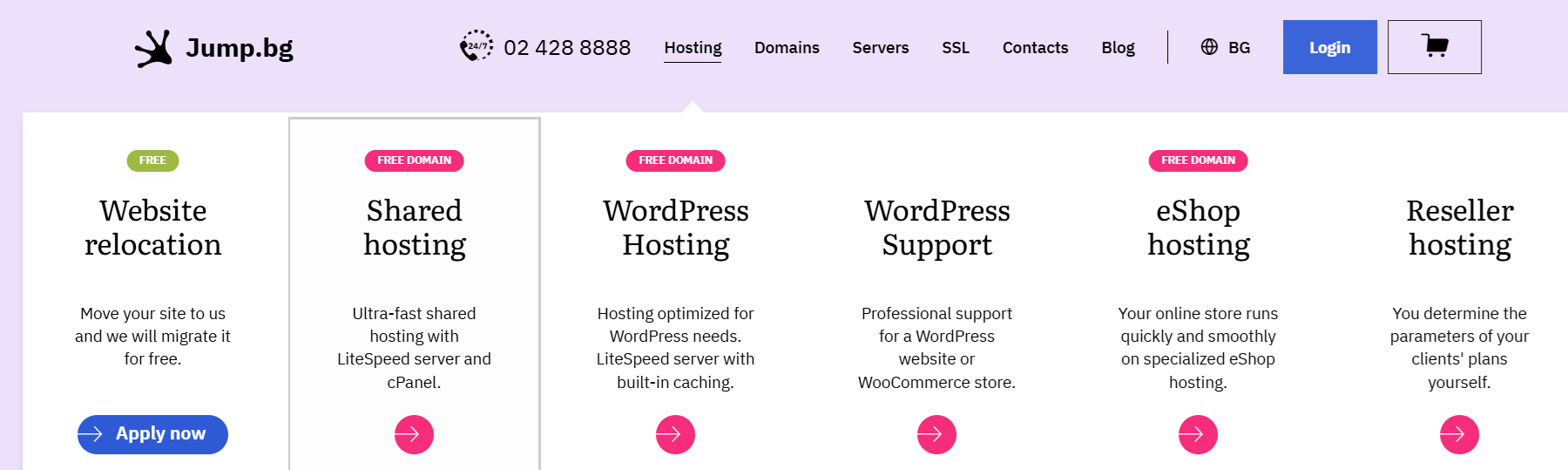The width and height of the screenshot is (1568, 470).
Task: Click the FREE DOMAIN badge above WordPress Hosting
Action: click(675, 160)
